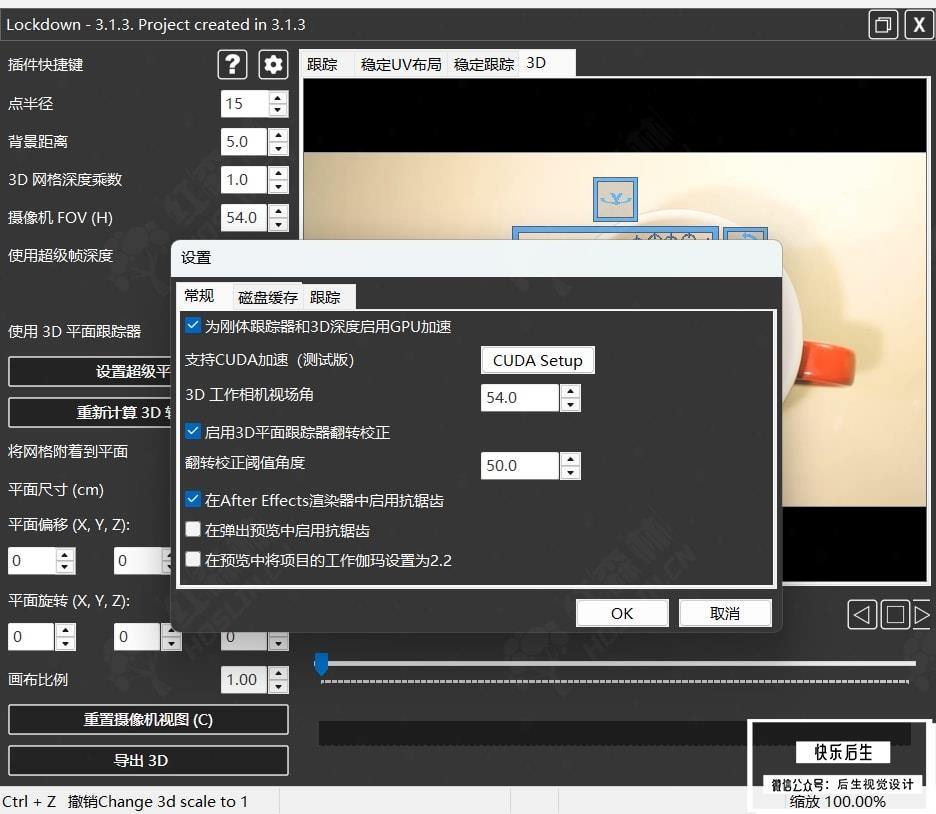Decrease 摄像机 FOV (H) value
The height and width of the screenshot is (814, 936).
(x=278, y=225)
